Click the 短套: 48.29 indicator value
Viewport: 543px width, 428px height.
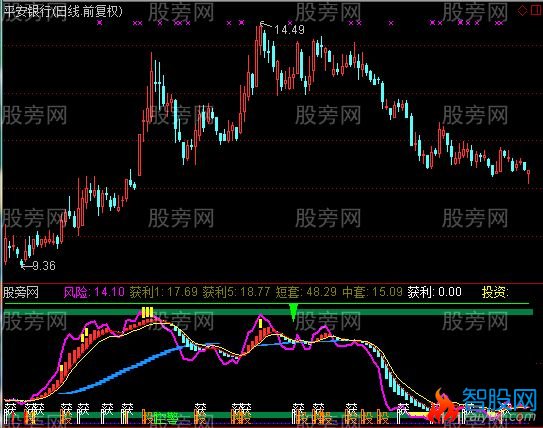(x=306, y=292)
